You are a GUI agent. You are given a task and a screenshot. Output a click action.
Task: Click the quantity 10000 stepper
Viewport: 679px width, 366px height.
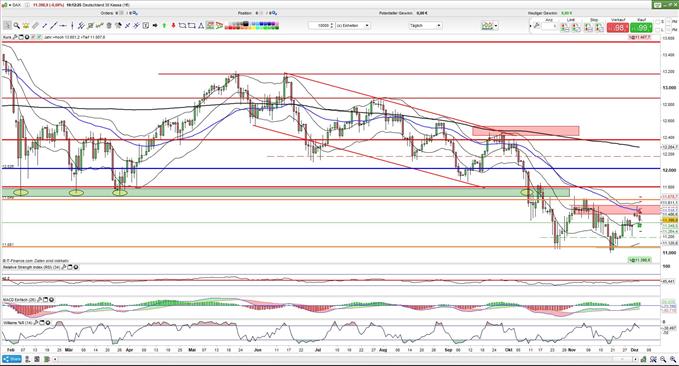click(x=332, y=26)
